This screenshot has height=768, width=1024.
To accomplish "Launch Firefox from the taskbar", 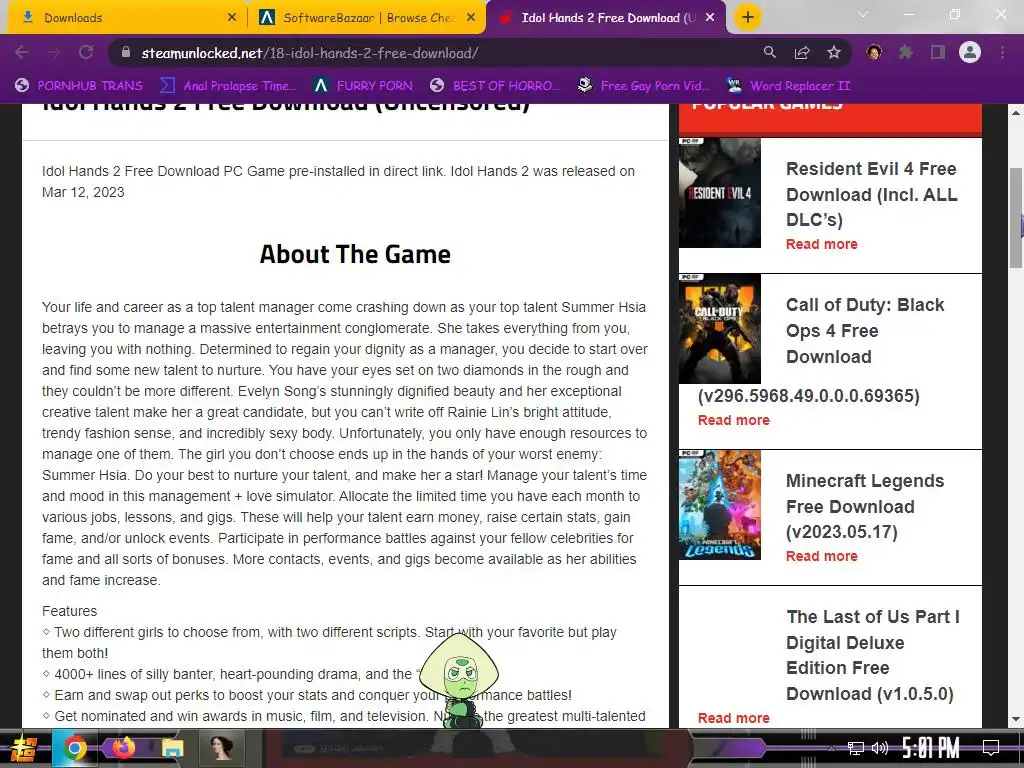I will click(123, 747).
